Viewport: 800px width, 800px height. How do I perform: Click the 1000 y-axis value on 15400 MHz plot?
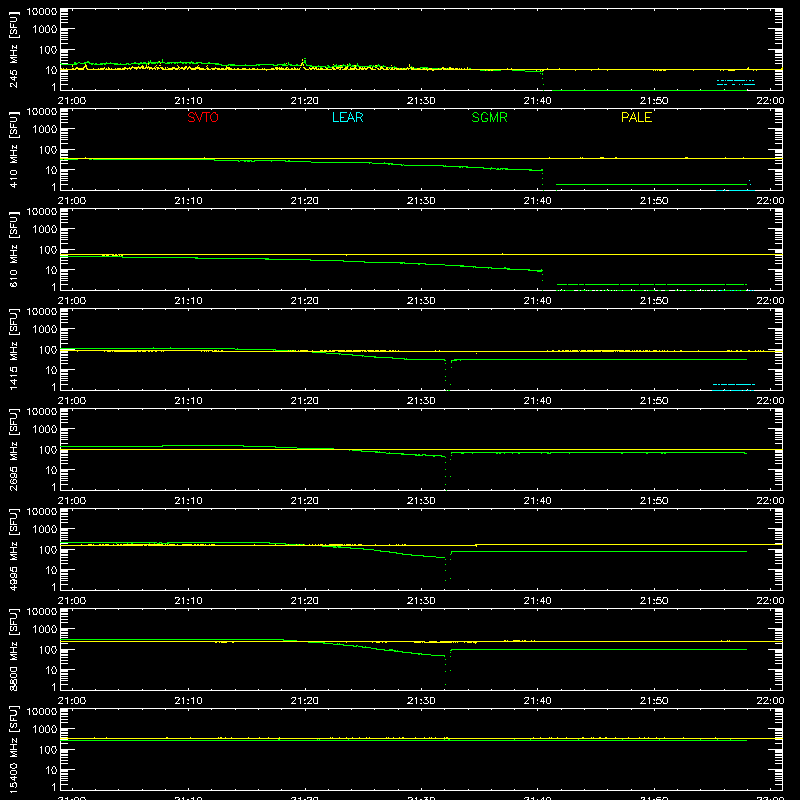click(x=45, y=730)
